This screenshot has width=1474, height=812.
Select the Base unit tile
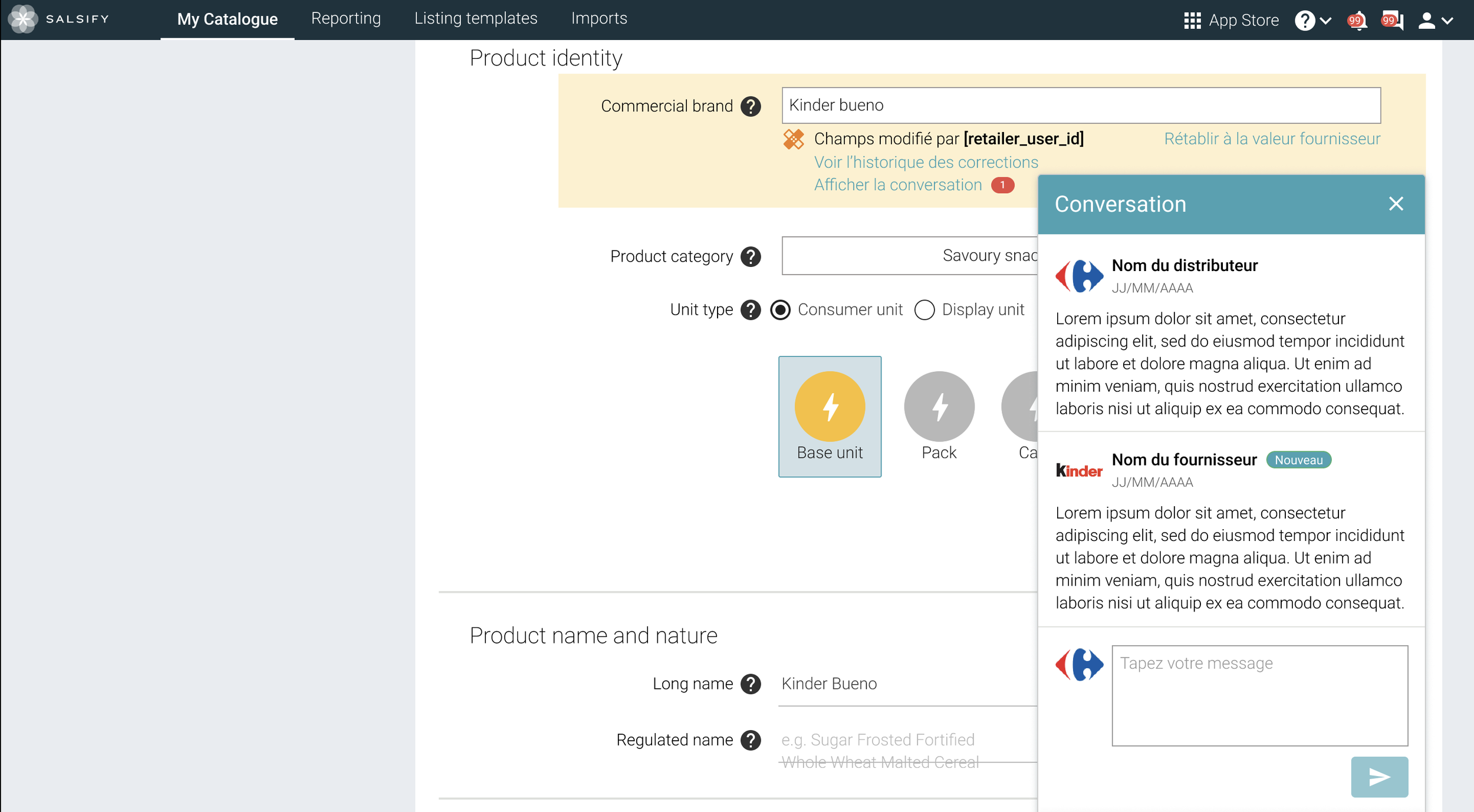click(x=830, y=416)
